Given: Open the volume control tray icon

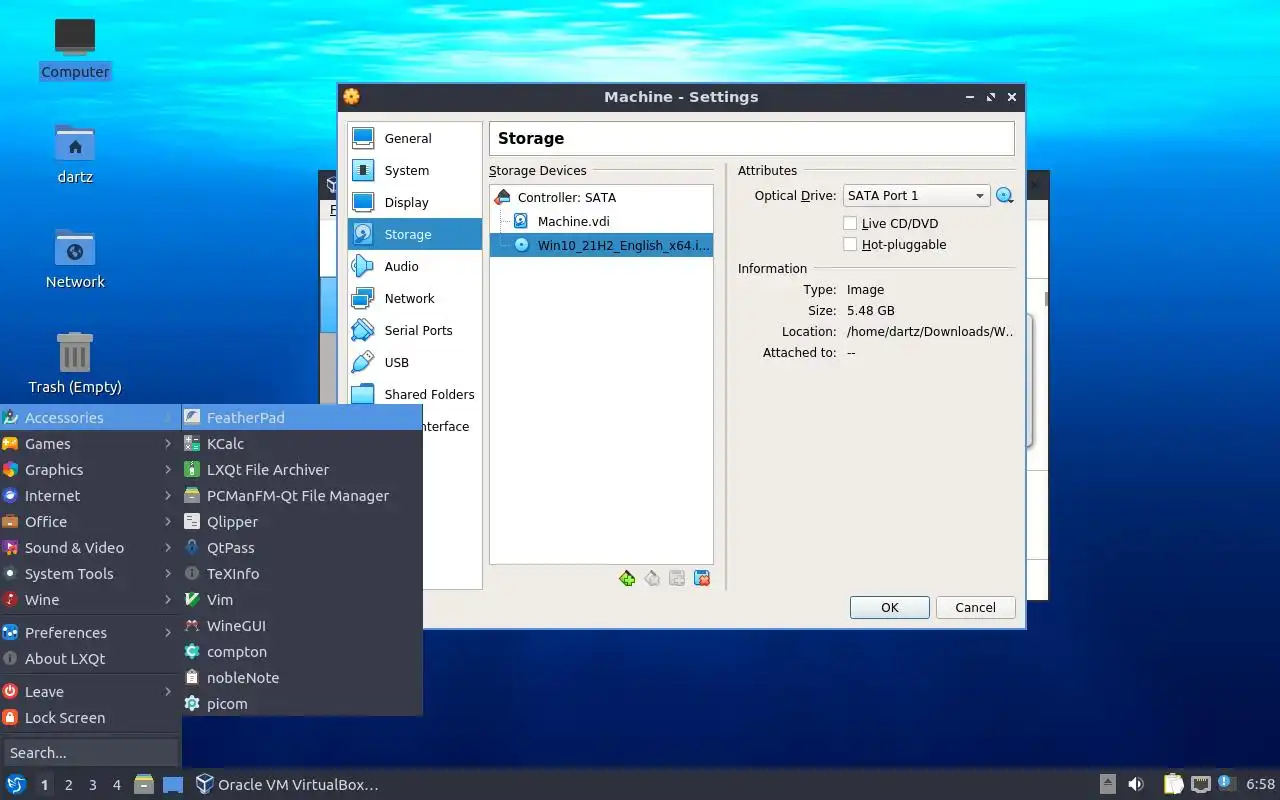Looking at the screenshot, I should [1136, 784].
